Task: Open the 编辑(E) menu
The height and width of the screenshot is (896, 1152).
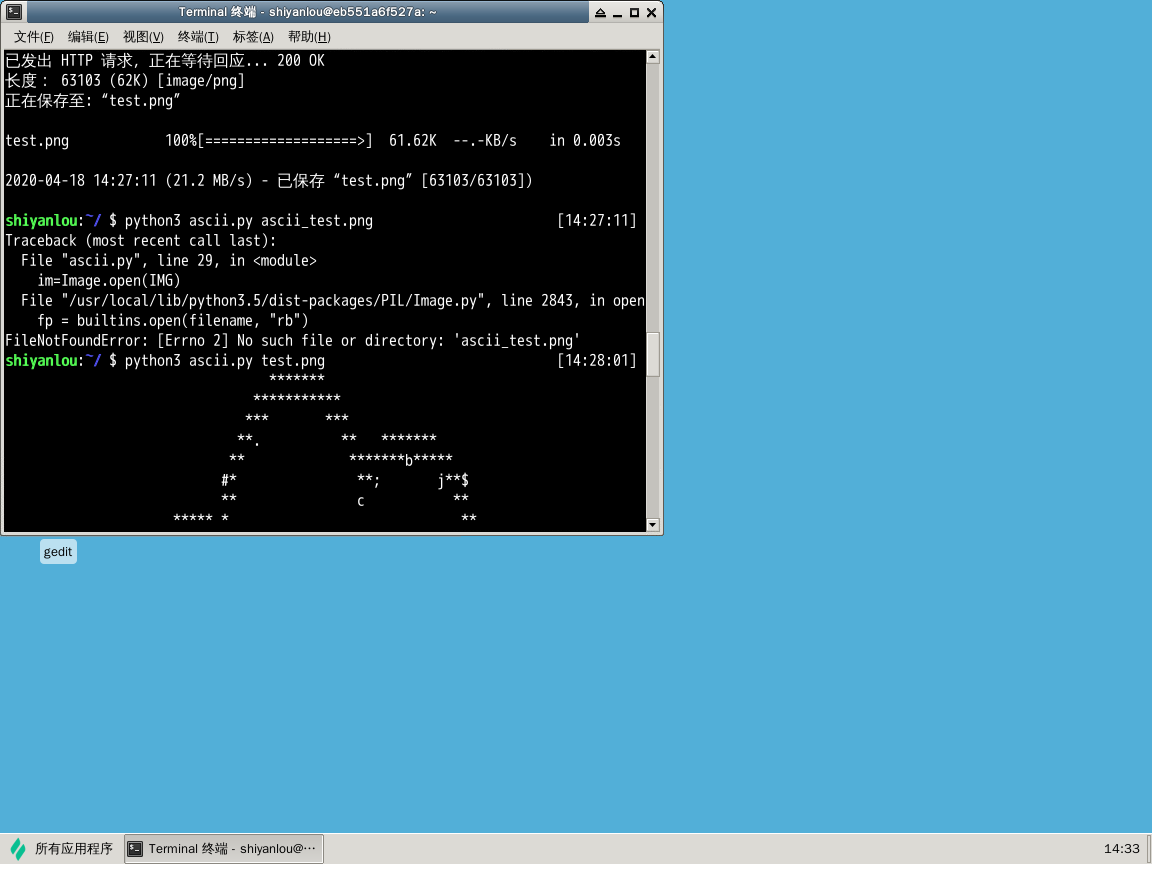Action: pyautogui.click(x=88, y=37)
